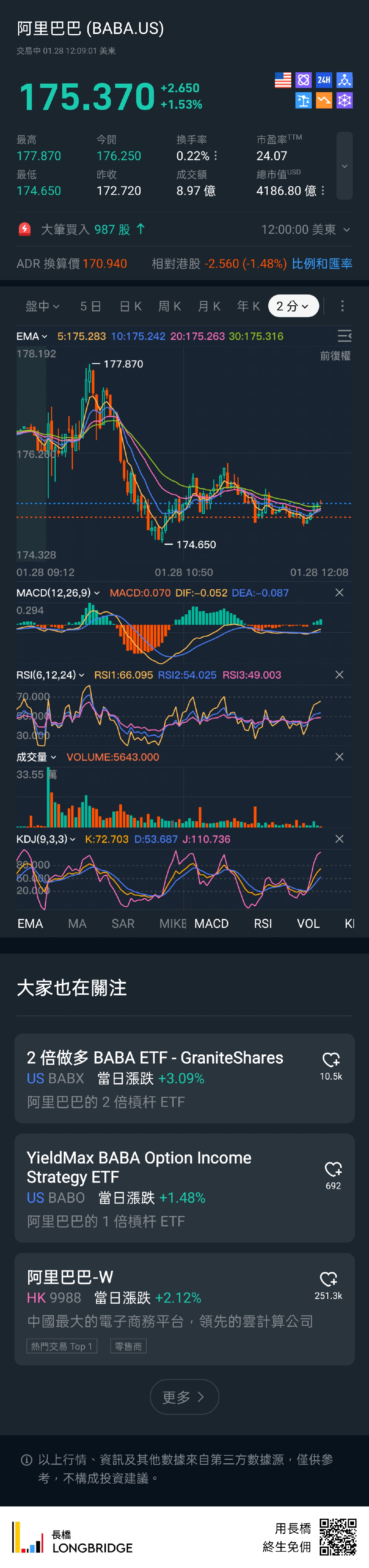Hide the RSI indicator panel
The image size is (369, 1568).
point(339,675)
